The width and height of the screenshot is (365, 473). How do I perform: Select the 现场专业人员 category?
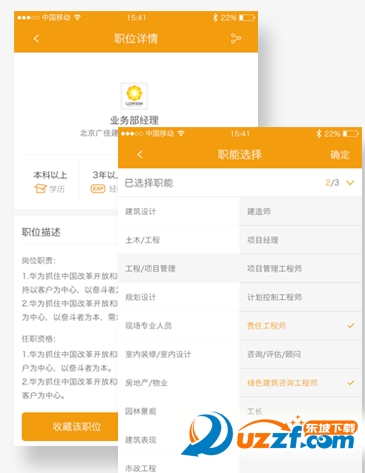tap(179, 326)
